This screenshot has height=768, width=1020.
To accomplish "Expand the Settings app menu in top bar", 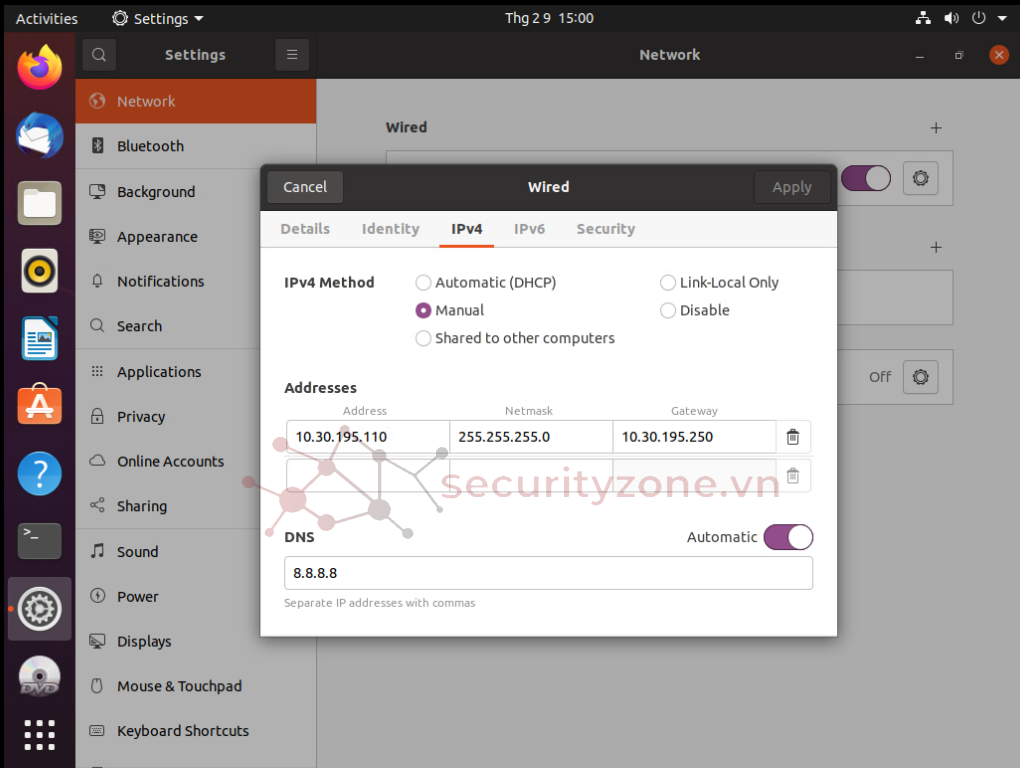I will click(x=158, y=18).
